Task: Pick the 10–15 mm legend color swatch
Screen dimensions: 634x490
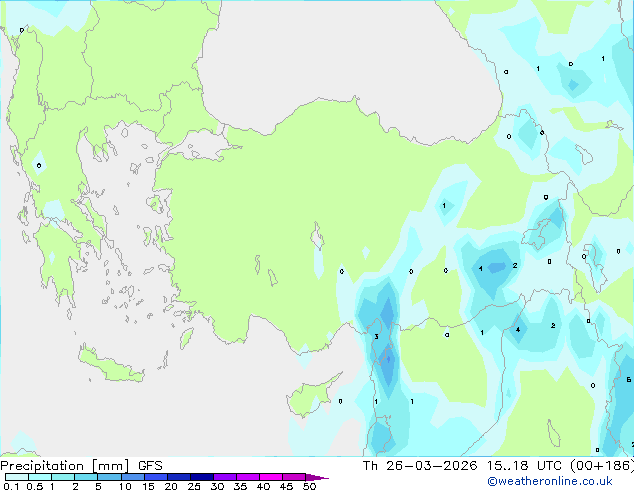Action: pyautogui.click(x=133, y=477)
